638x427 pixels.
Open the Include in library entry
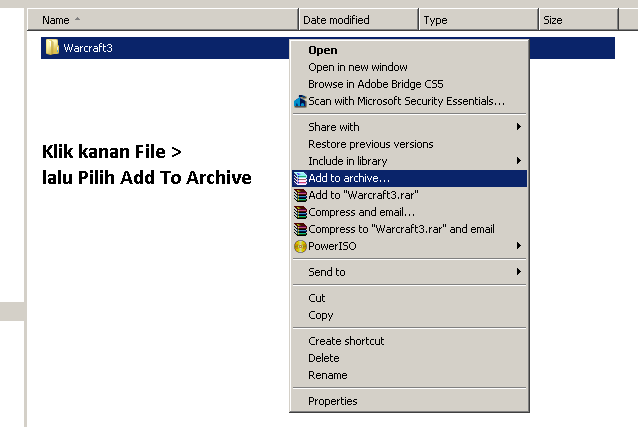pos(409,161)
